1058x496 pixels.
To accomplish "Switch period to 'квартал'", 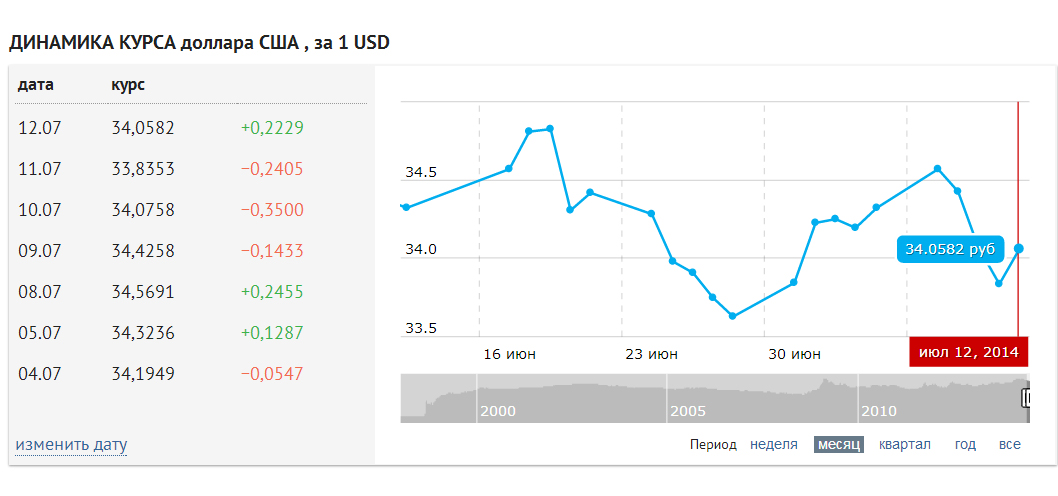I will click(904, 445).
